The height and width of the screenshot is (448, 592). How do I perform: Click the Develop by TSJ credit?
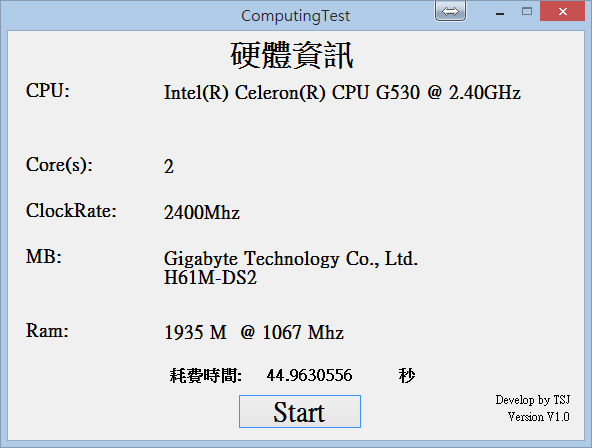[533, 400]
